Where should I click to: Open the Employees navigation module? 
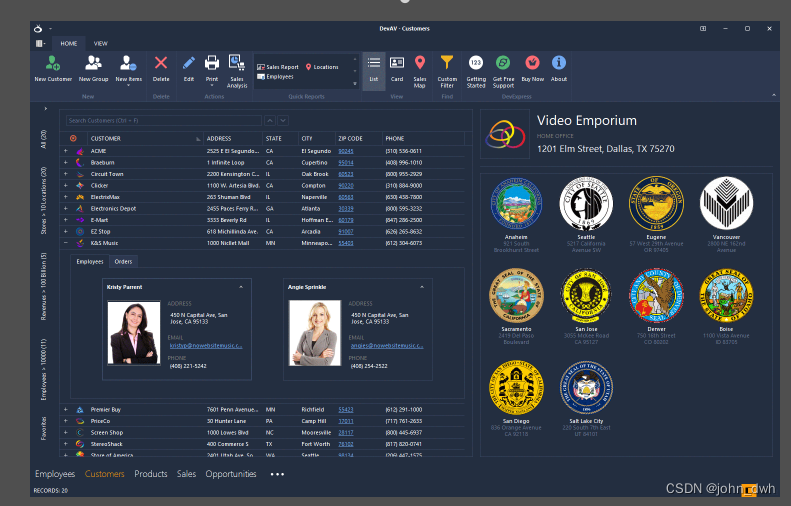55,474
